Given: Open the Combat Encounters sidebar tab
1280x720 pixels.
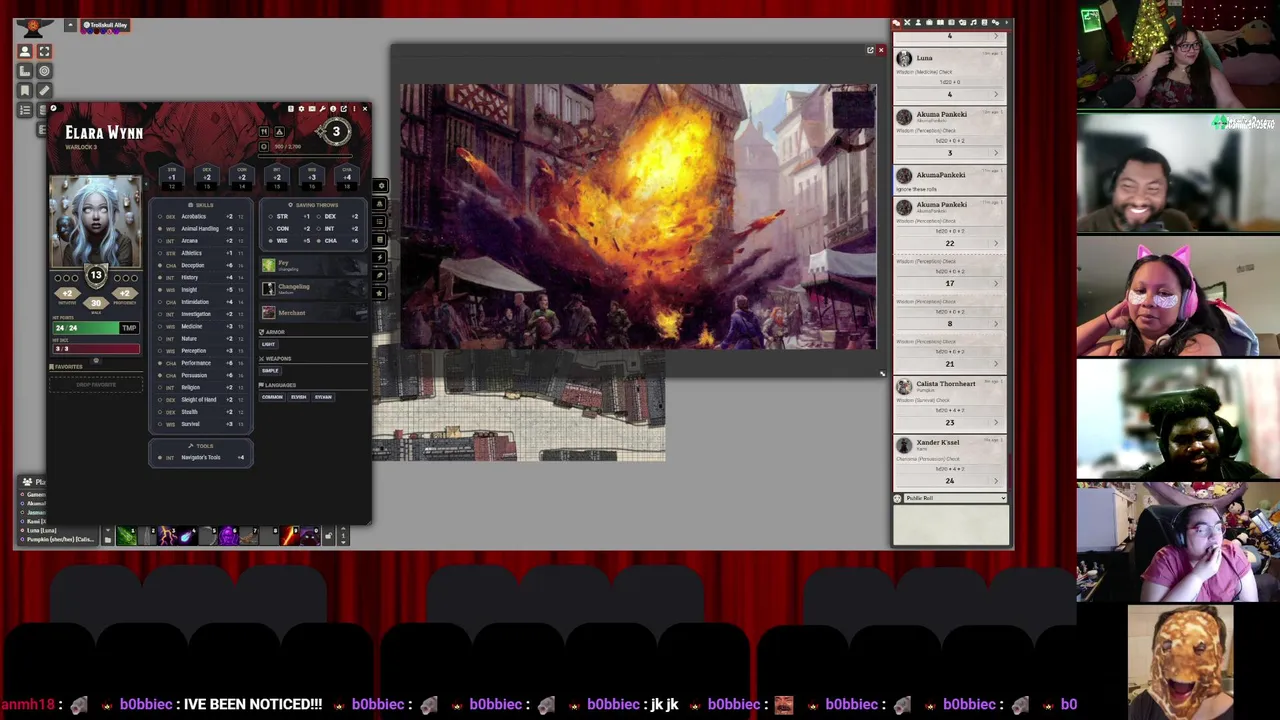Looking at the screenshot, I should [x=907, y=23].
